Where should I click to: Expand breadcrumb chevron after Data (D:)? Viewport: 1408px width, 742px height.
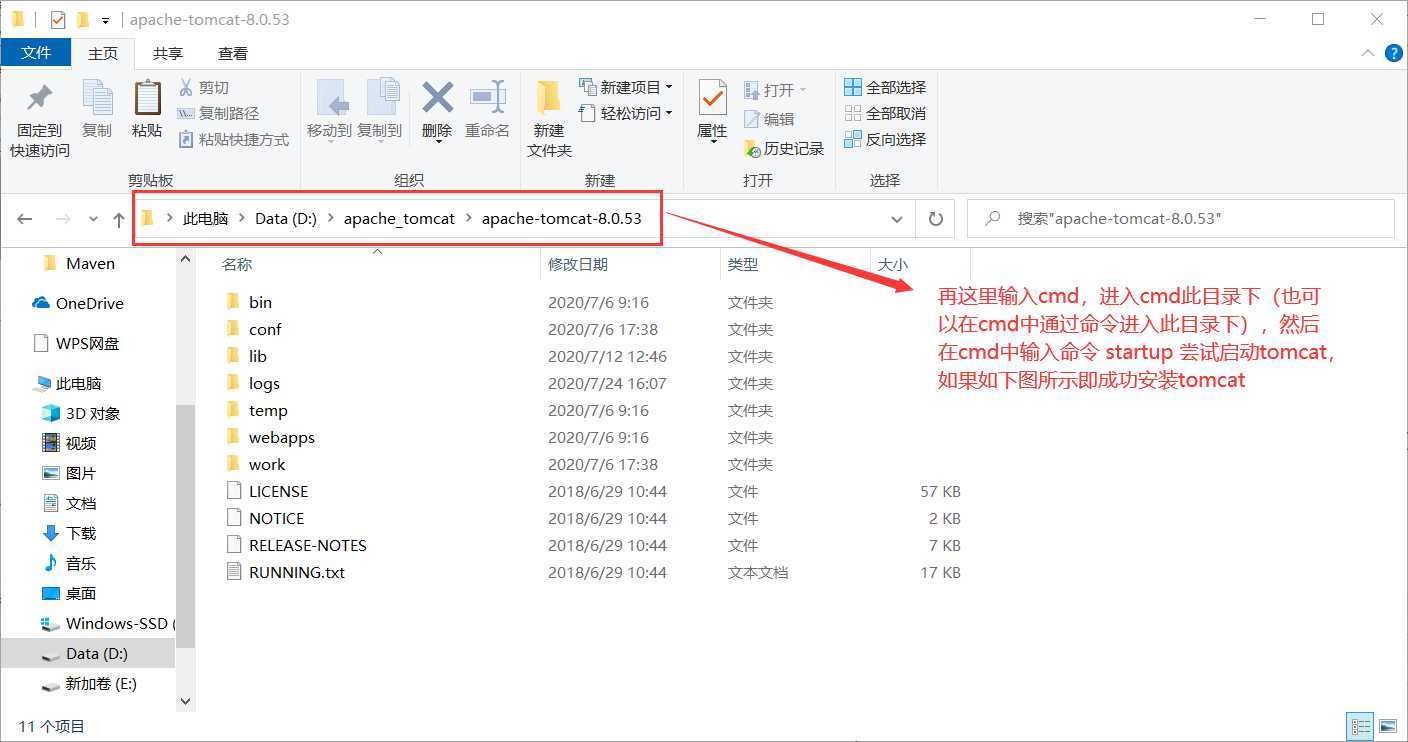(330, 218)
